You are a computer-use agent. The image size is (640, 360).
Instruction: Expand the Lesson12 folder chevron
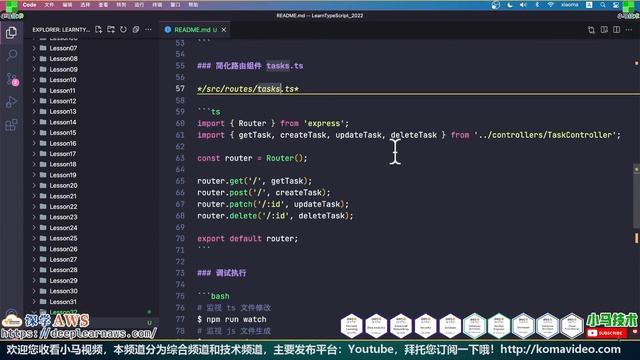tap(34, 101)
